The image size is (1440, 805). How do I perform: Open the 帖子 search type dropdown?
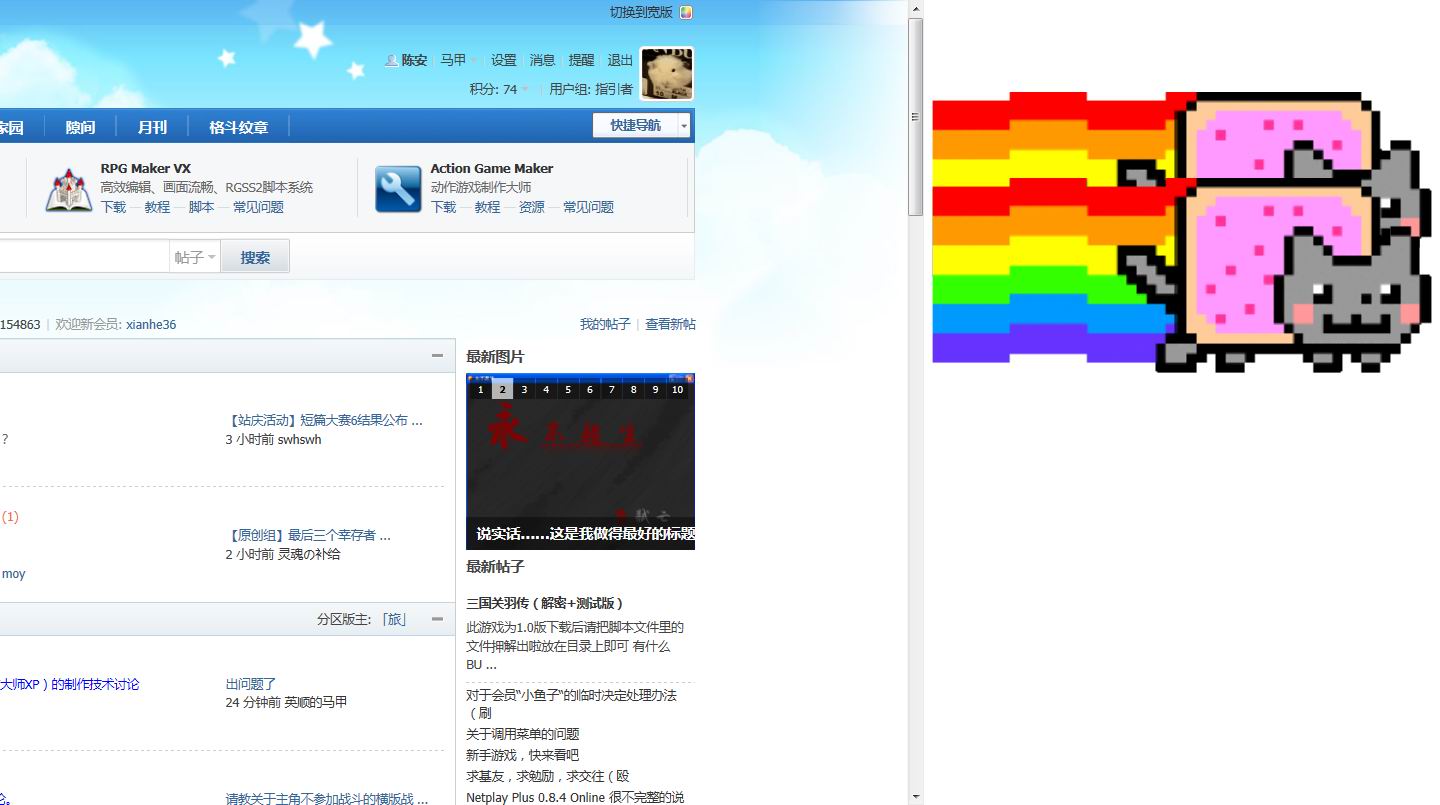[x=195, y=257]
